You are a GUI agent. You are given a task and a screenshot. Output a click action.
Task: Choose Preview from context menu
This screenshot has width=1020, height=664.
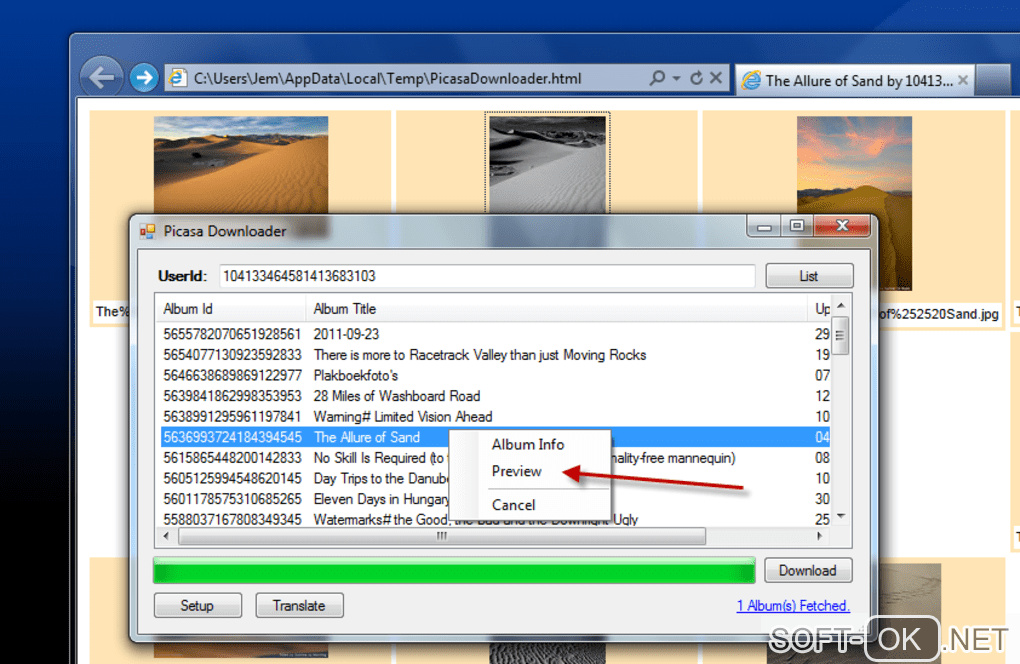pyautogui.click(x=517, y=471)
